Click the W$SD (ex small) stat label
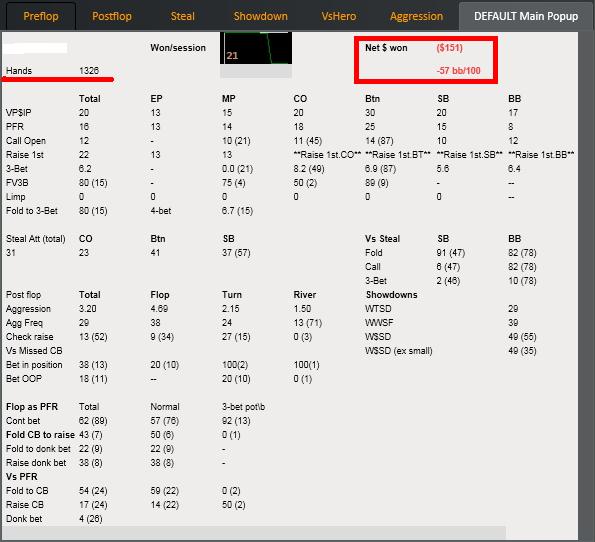Viewport: 595px width, 542px height. (398, 351)
